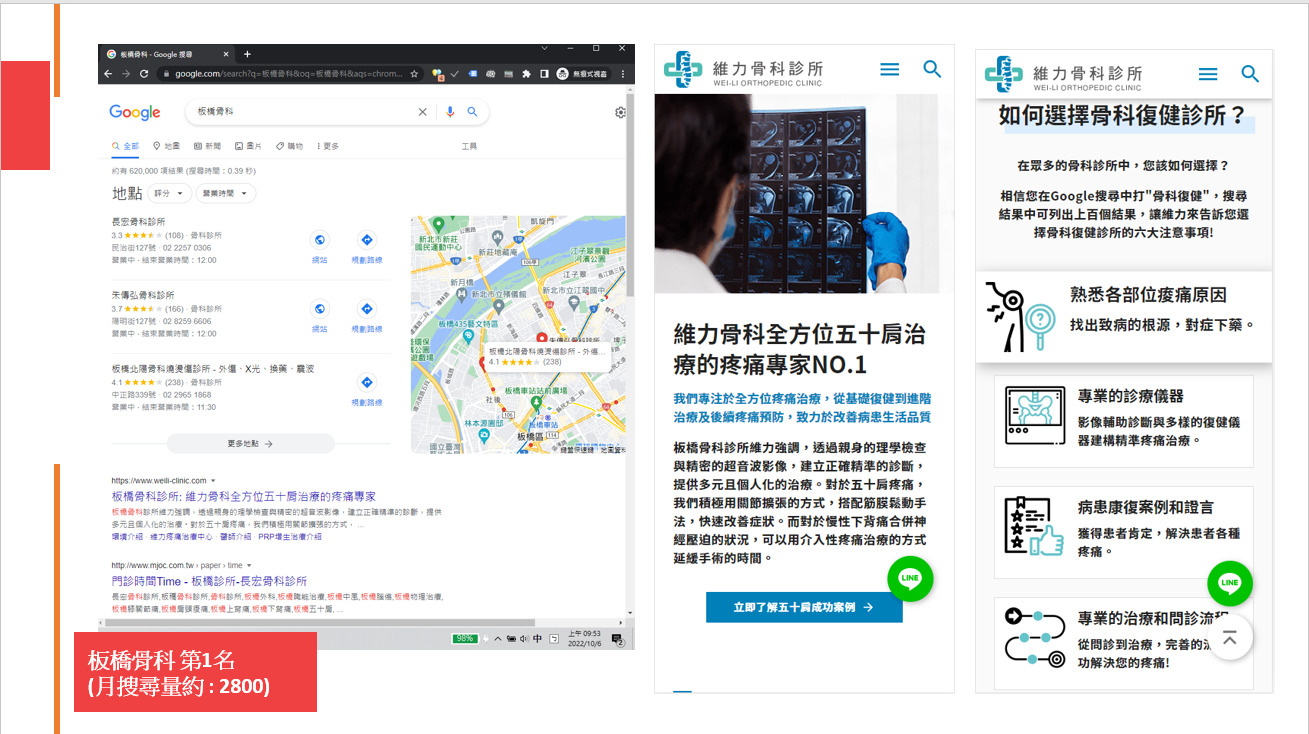This screenshot has height=734, width=1309.
Task: Open the Chrome side panel icon
Action: pyautogui.click(x=544, y=74)
